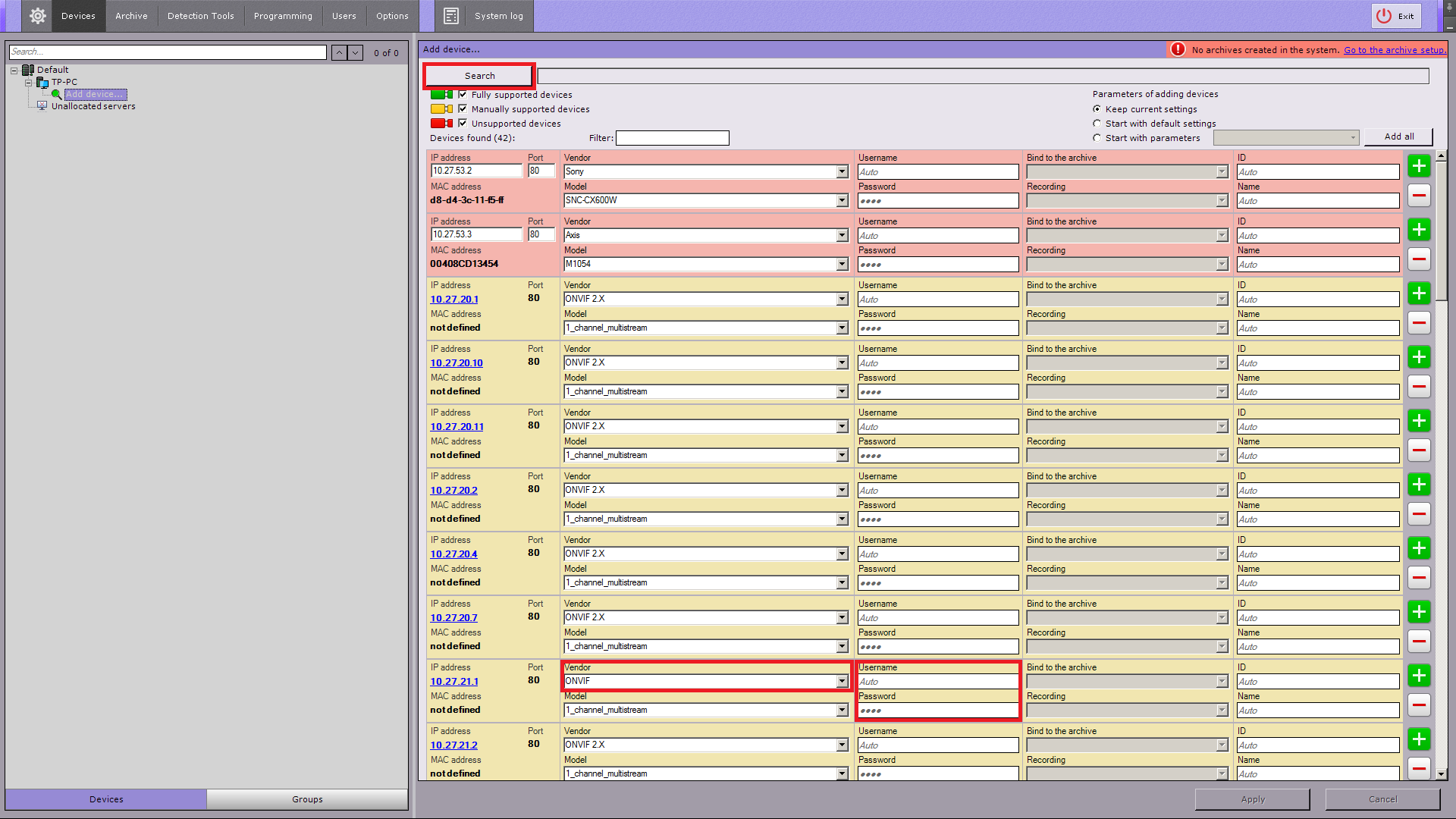
Task: Open Model dropdown showing M1054
Action: [842, 265]
